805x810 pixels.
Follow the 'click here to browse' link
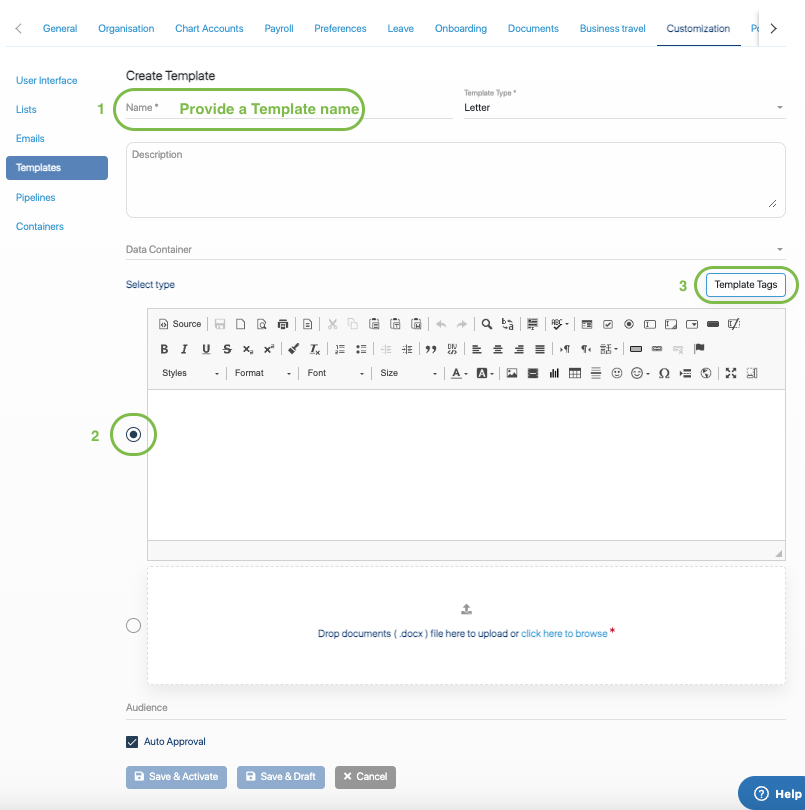click(x=564, y=634)
